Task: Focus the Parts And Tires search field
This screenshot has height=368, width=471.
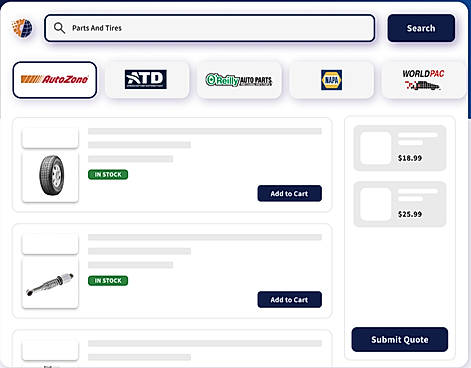Action: point(210,28)
